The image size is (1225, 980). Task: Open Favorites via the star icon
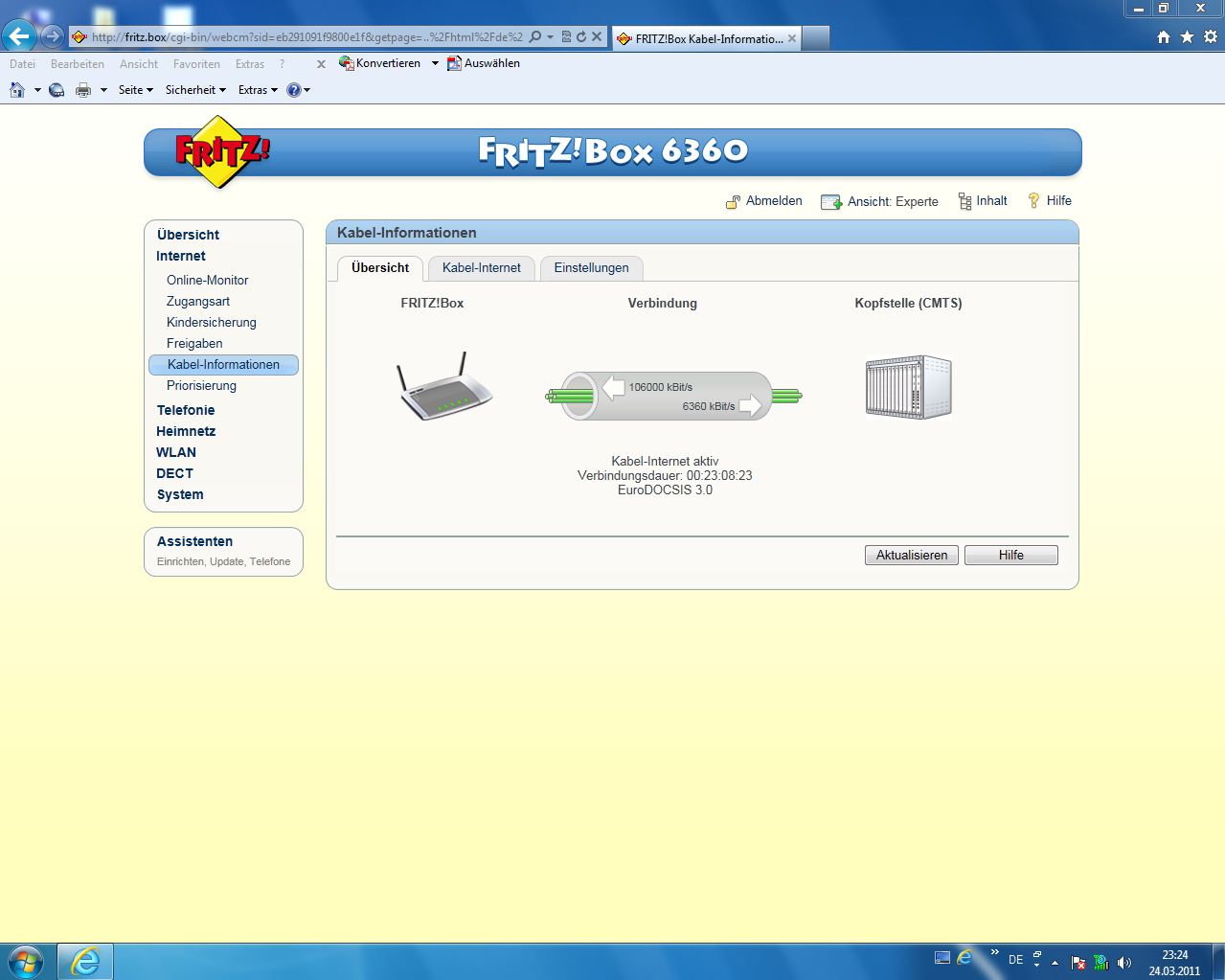click(x=1187, y=37)
